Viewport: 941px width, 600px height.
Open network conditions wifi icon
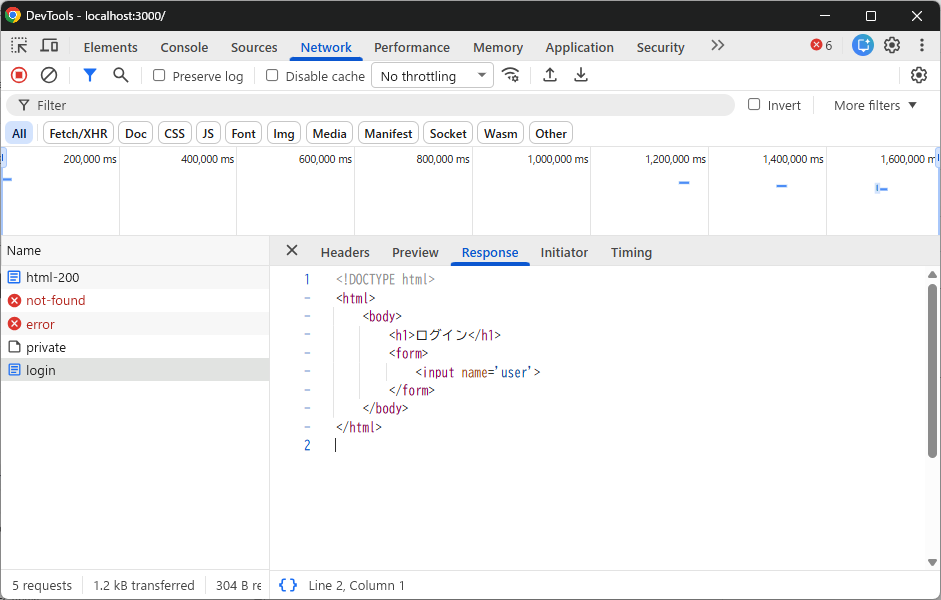coord(511,76)
